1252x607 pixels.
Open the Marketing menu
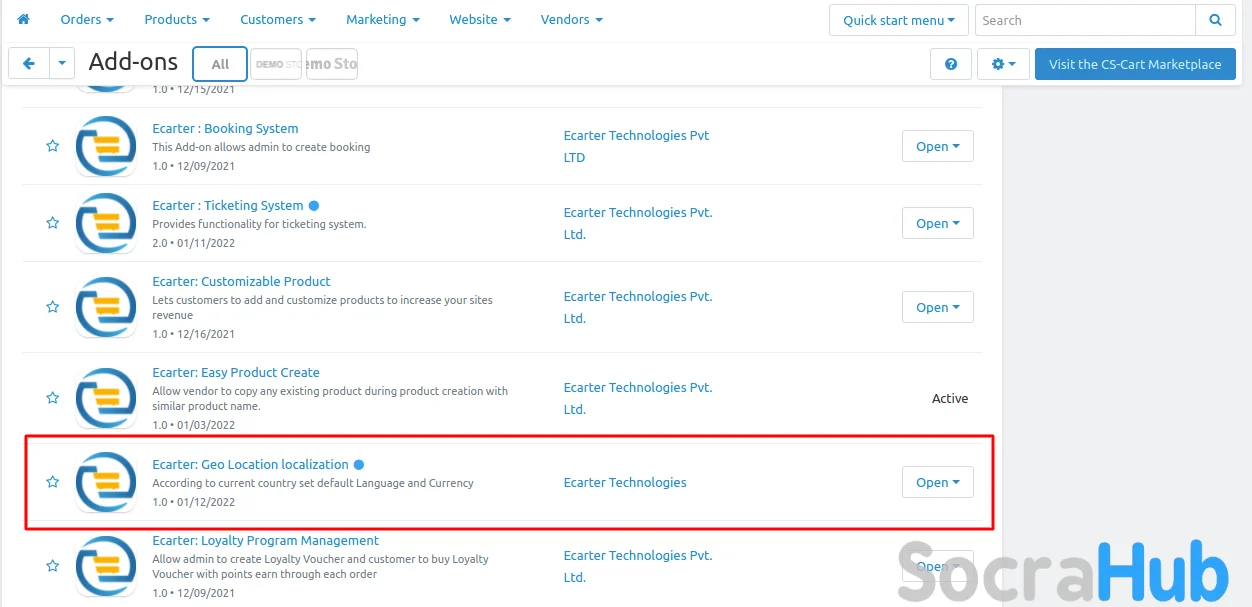[382, 19]
